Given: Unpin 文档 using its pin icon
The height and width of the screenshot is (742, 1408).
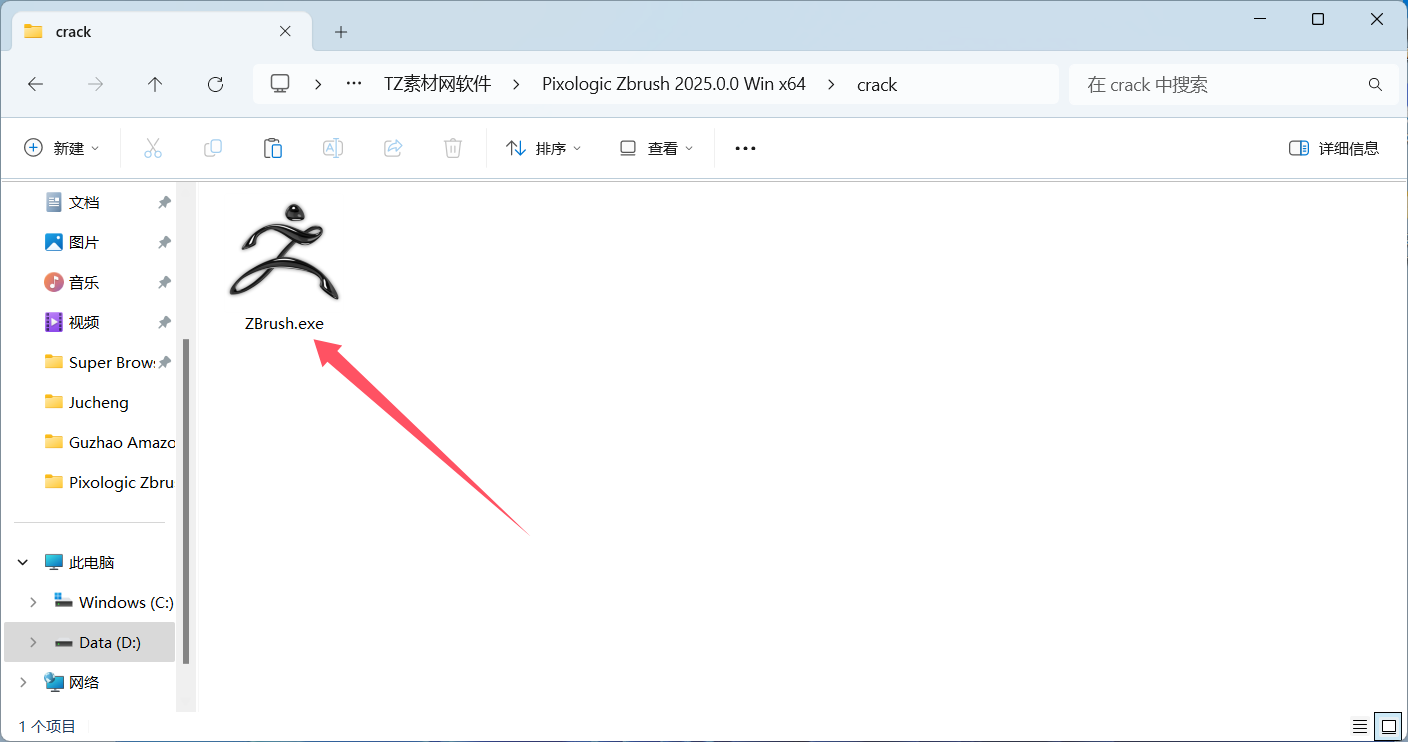Looking at the screenshot, I should pos(164,202).
